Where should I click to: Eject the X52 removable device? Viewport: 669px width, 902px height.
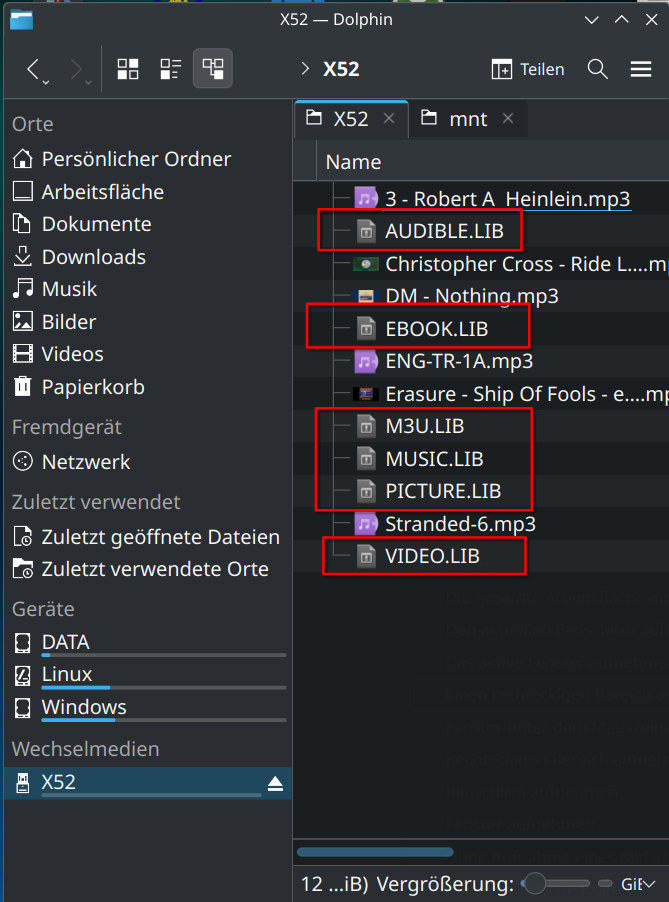tap(275, 783)
